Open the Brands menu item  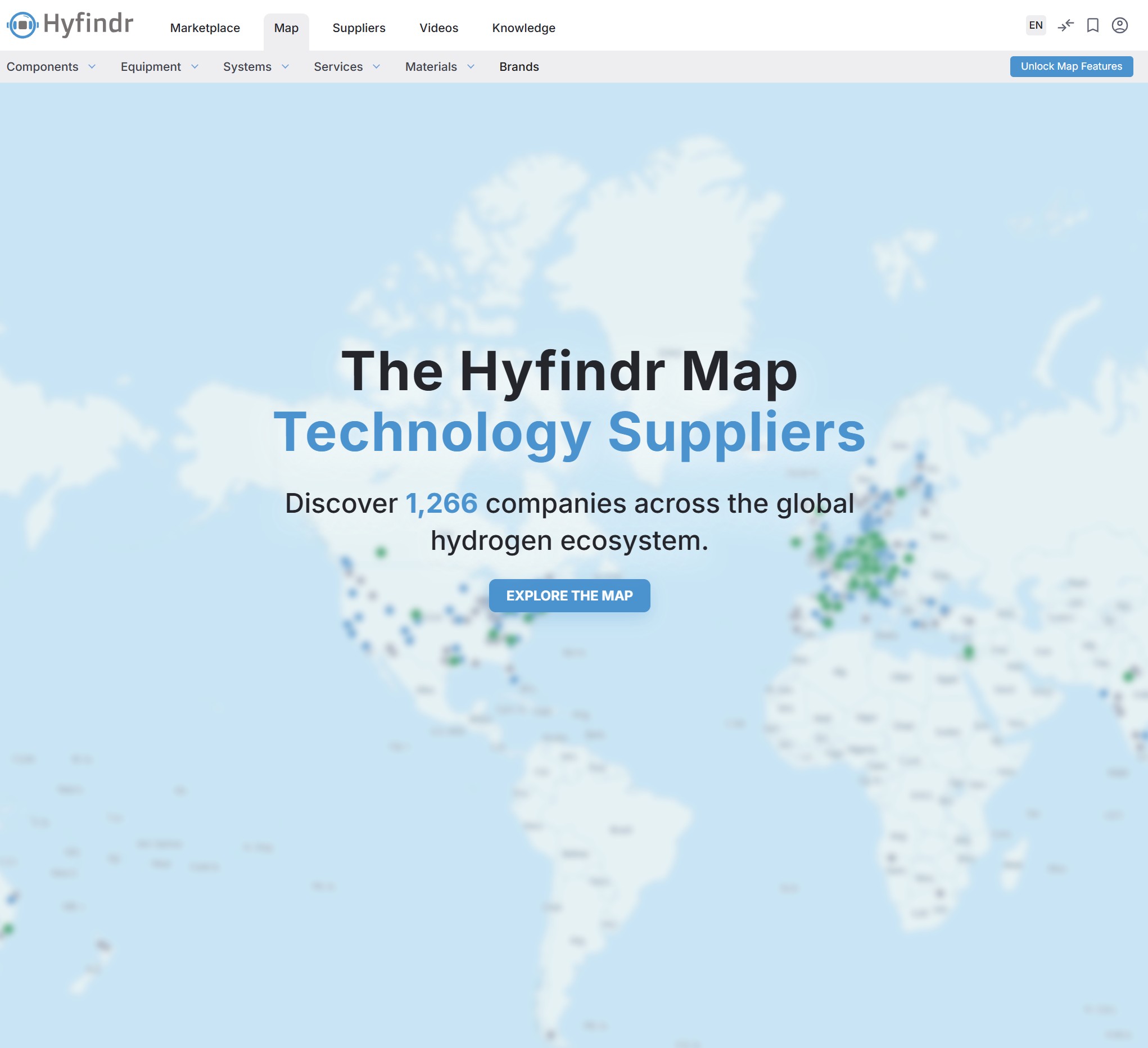point(519,67)
